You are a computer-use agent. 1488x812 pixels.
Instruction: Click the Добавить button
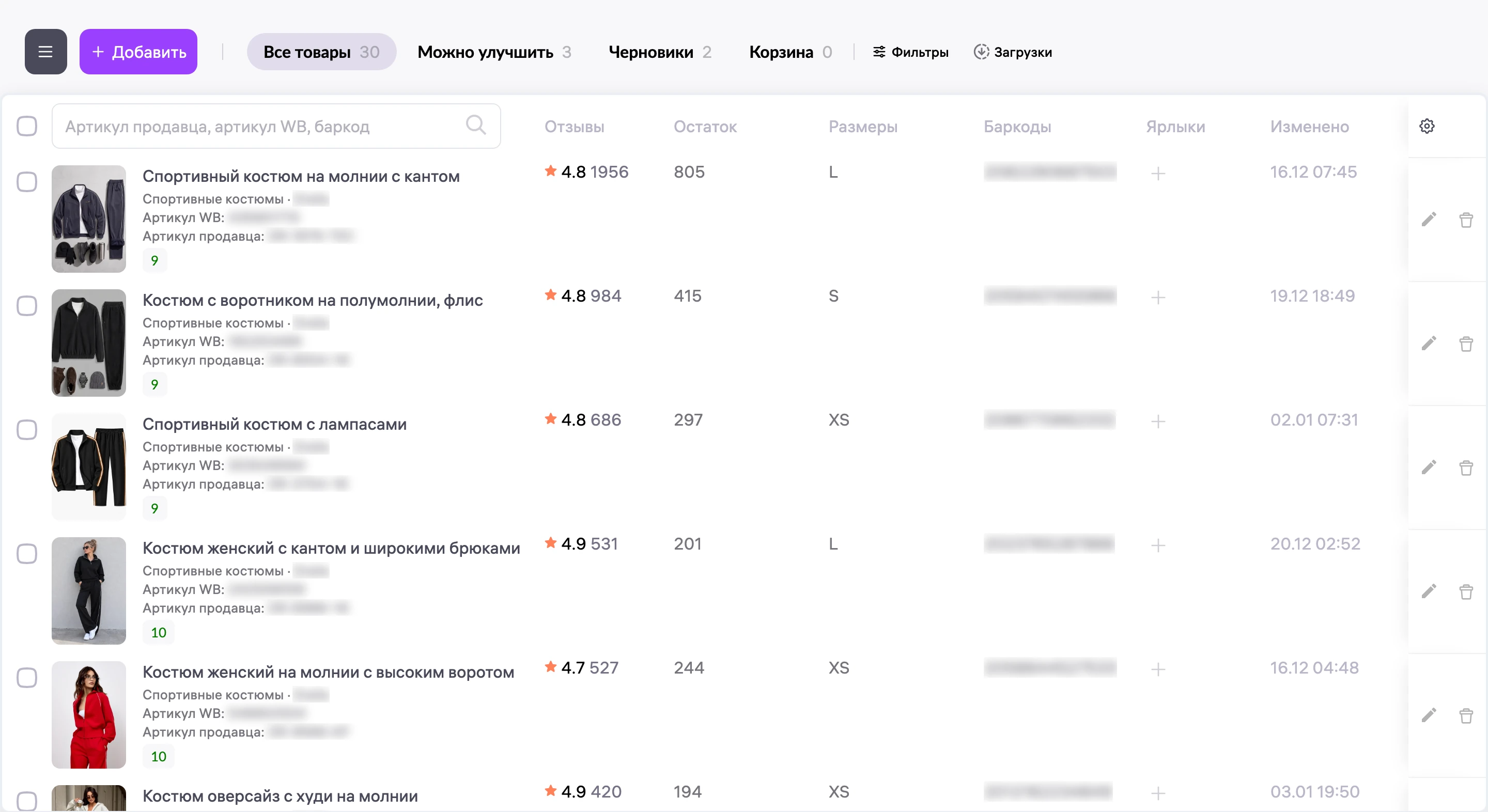pyautogui.click(x=138, y=52)
